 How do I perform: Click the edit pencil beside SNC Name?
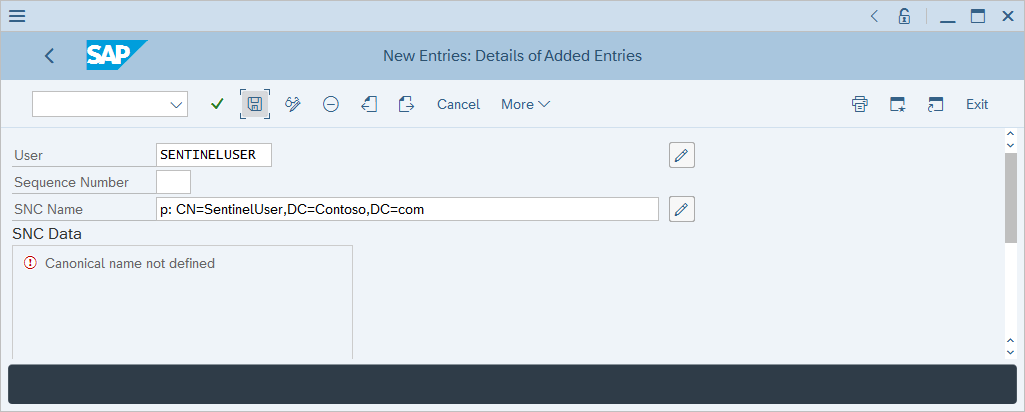point(682,209)
